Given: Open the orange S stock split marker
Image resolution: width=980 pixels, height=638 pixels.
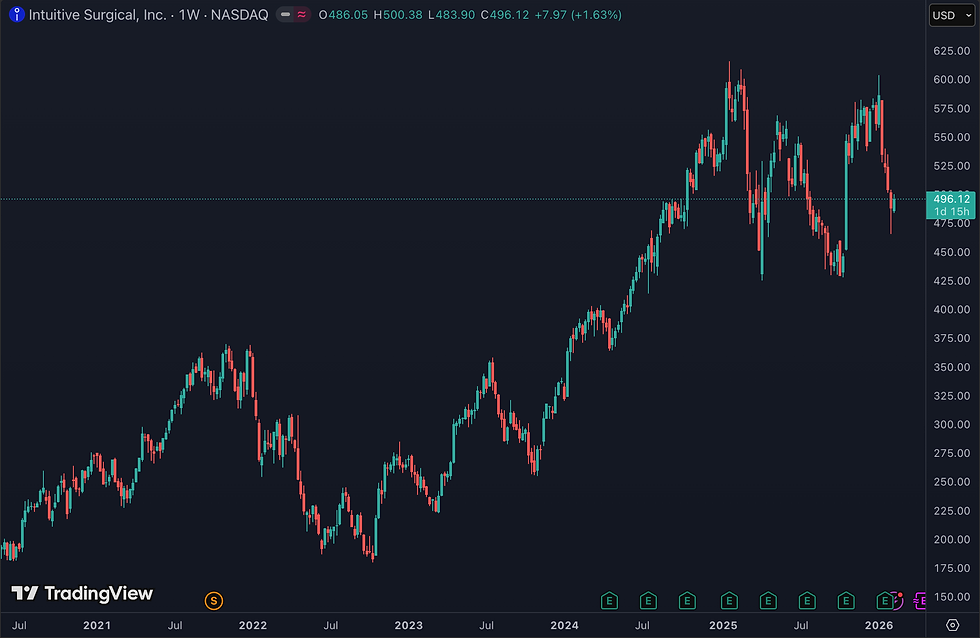Looking at the screenshot, I should [x=214, y=601].
